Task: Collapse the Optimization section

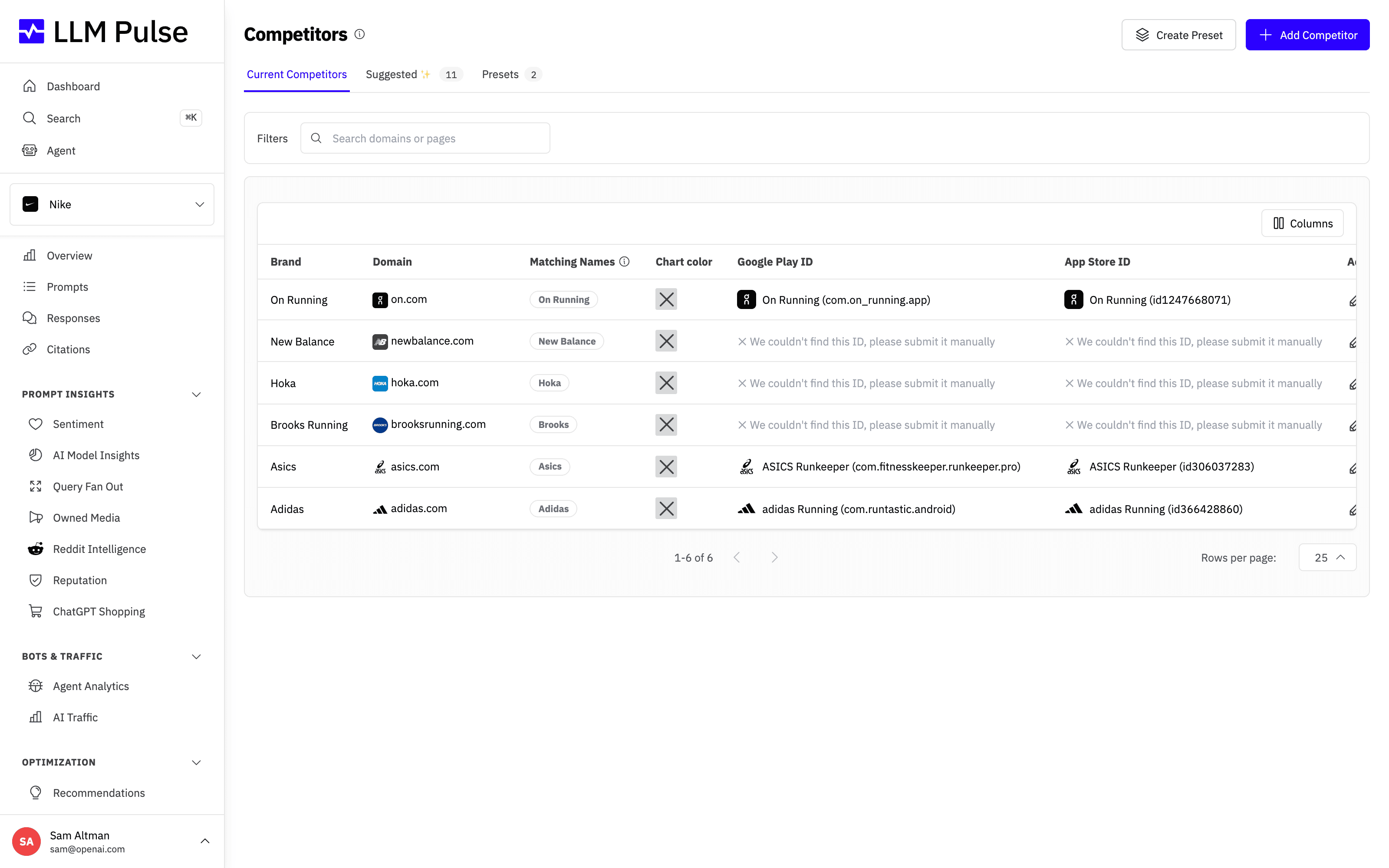Action: [196, 763]
